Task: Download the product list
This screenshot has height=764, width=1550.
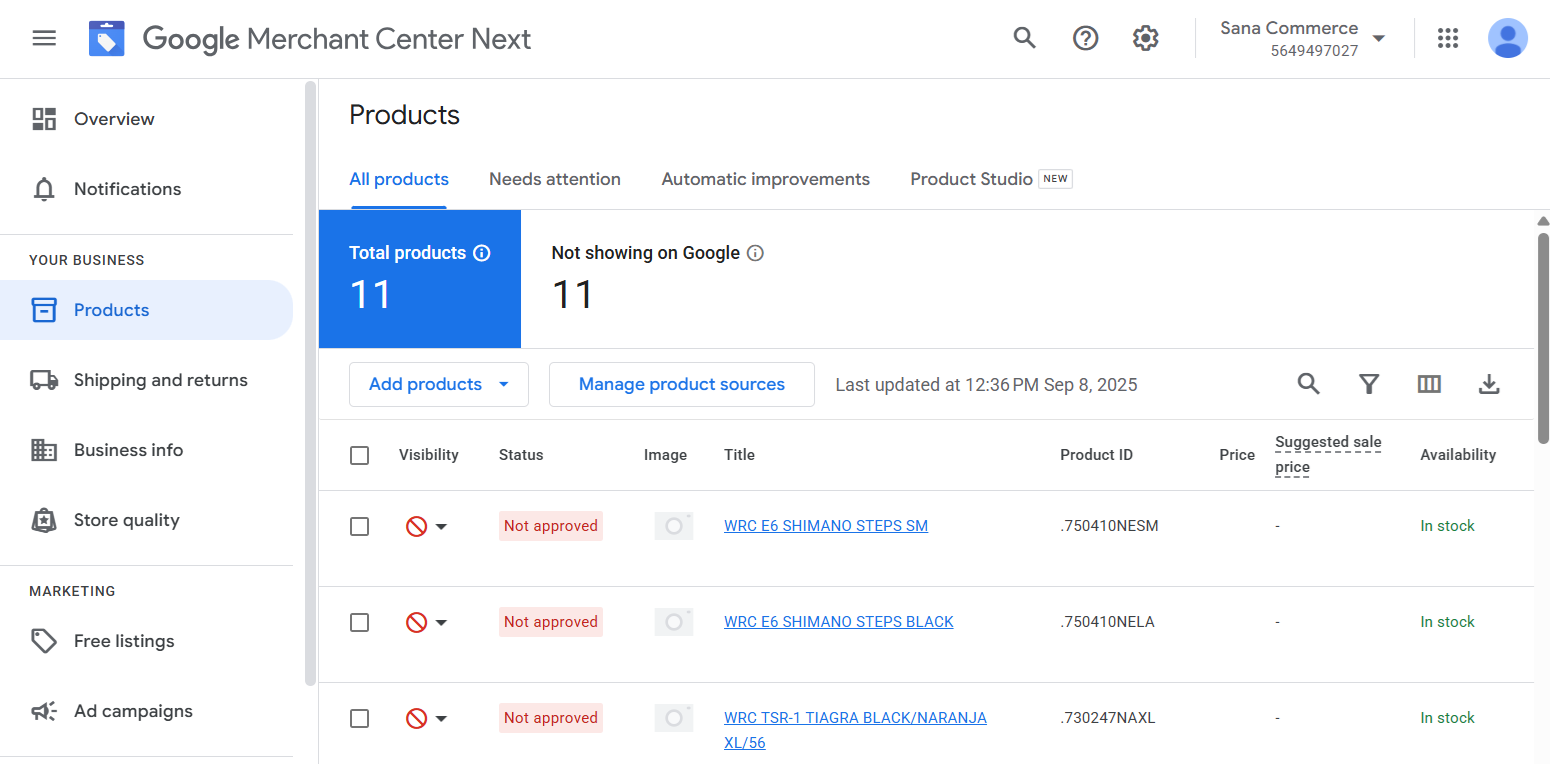Action: [1489, 384]
